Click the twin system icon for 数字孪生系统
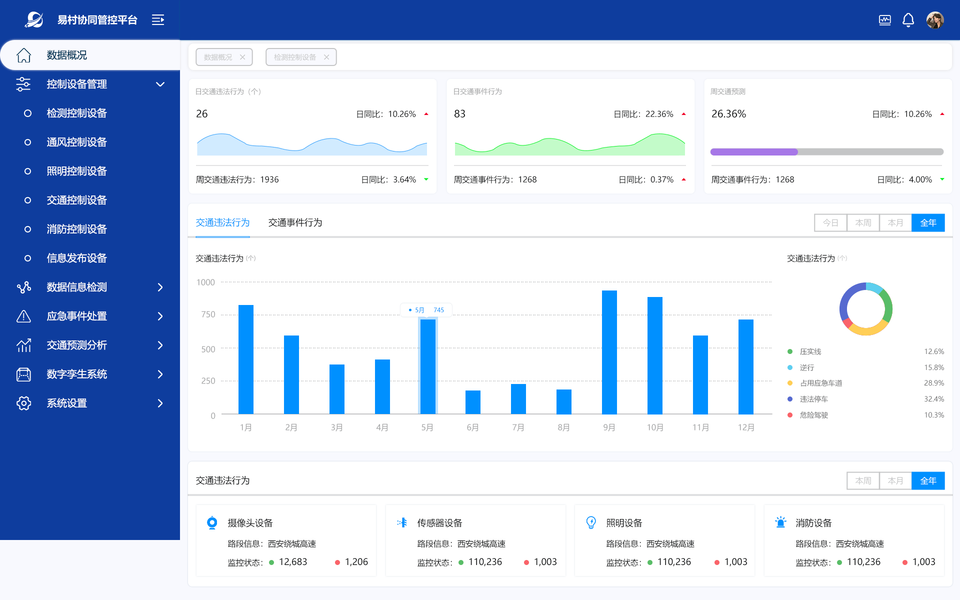 coord(23,374)
